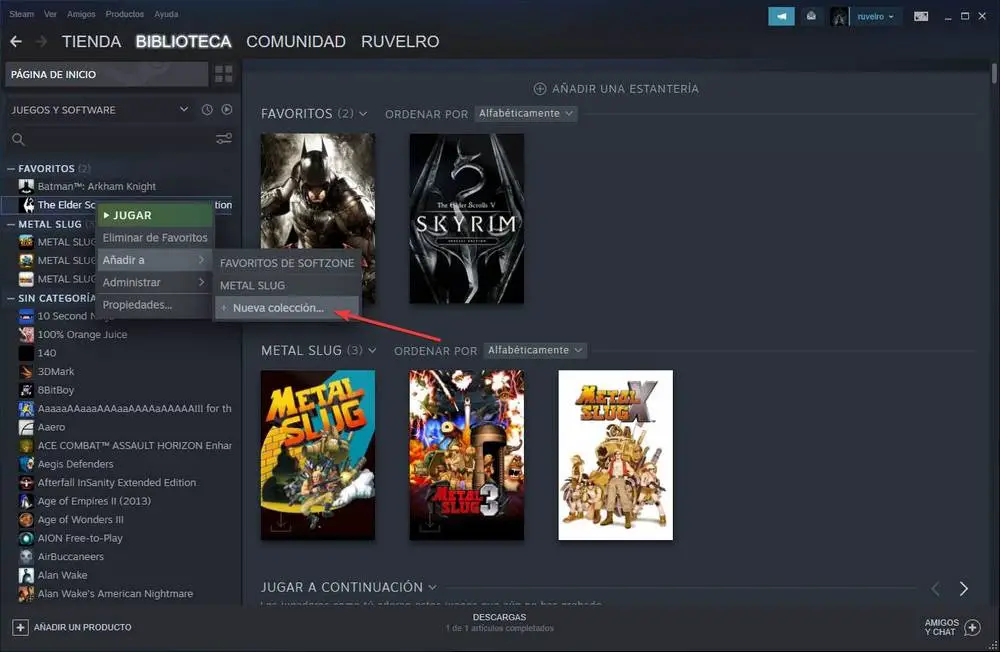
Task: Add game to METAL SLUG collection
Action: point(287,285)
